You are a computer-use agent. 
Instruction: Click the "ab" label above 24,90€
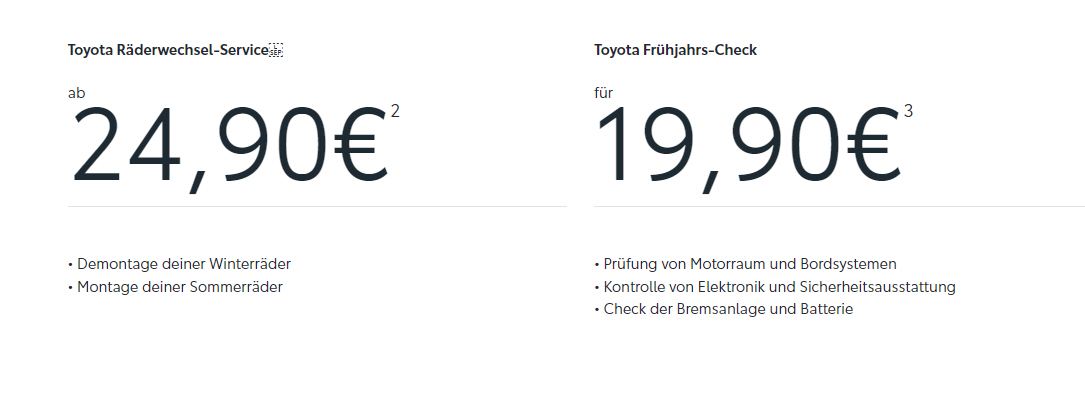tap(77, 93)
